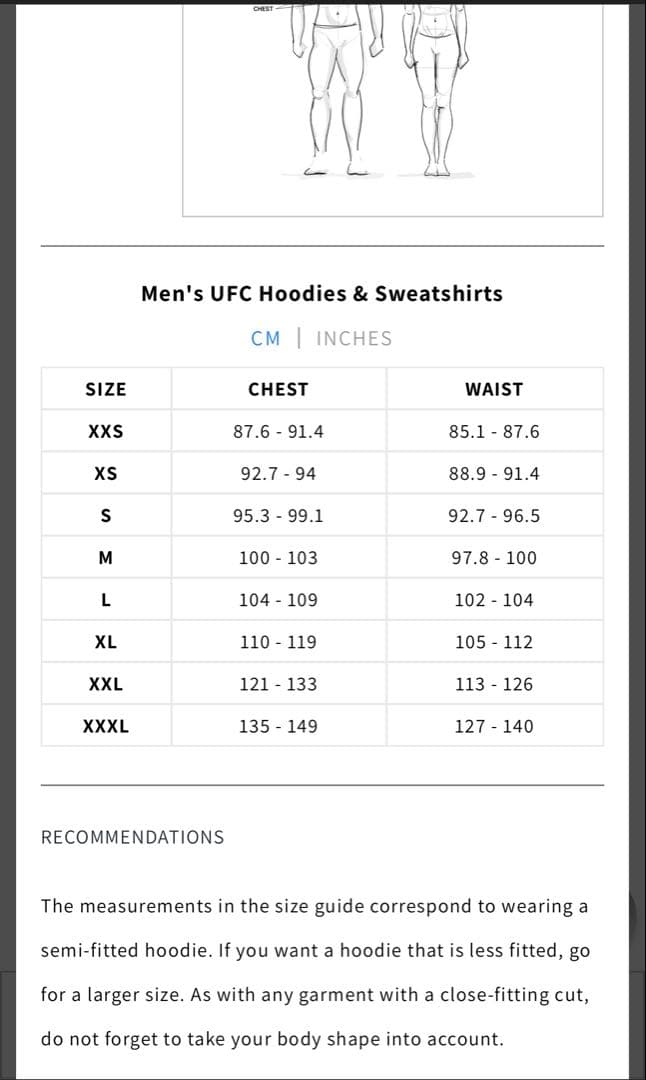Click the Men's UFC Hoodies & Sweatshirts title

coord(322,293)
